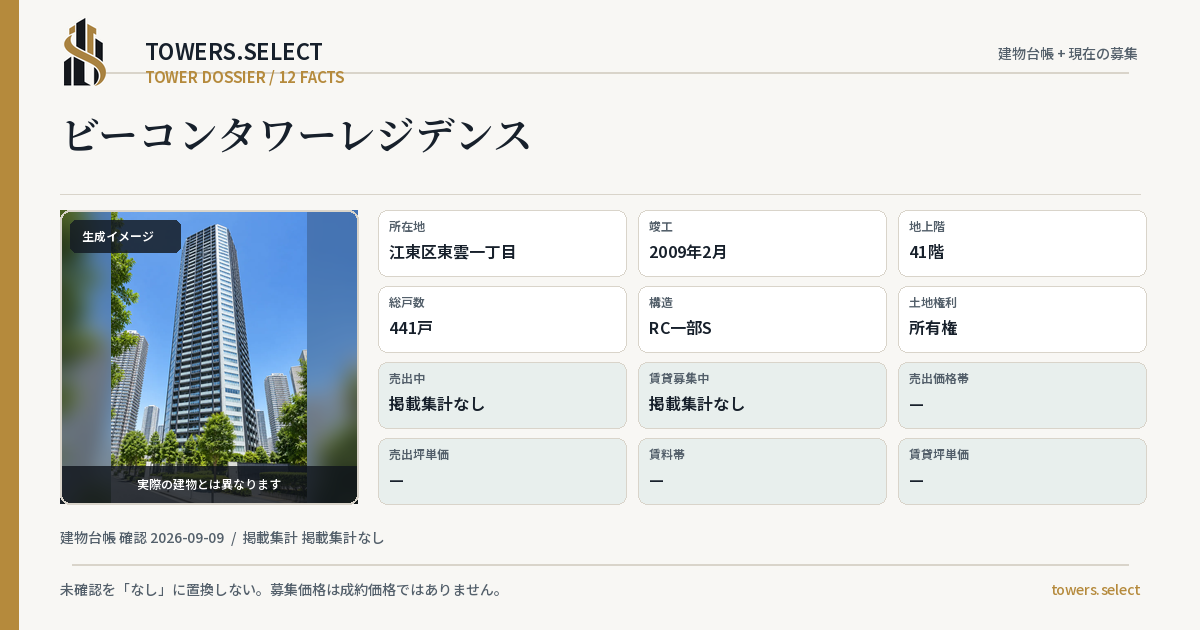Click the 賃貸坪単価 card
This screenshot has height=630, width=1200.
(x=1022, y=471)
